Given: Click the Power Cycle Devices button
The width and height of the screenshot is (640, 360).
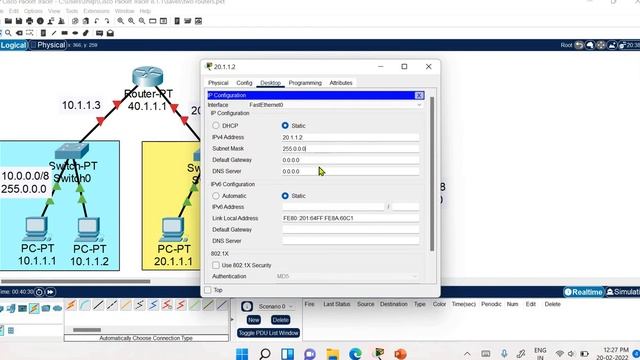Looking at the screenshot, I should (39, 292).
